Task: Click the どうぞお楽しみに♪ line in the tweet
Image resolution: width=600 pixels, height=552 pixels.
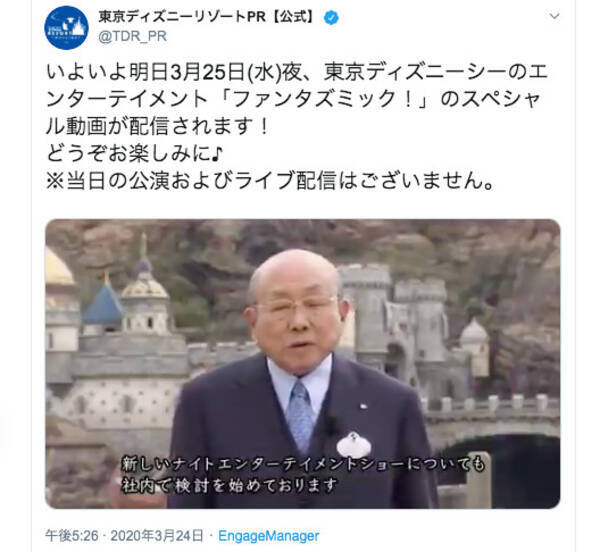Action: coord(134,153)
